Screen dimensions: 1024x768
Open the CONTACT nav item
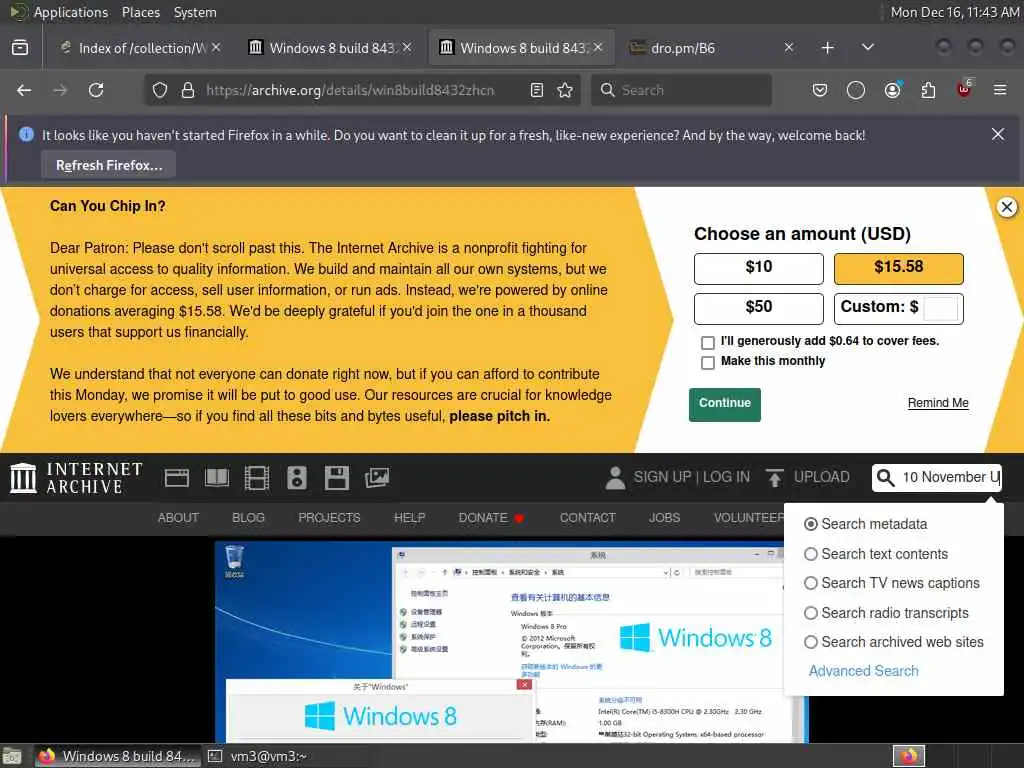(588, 518)
